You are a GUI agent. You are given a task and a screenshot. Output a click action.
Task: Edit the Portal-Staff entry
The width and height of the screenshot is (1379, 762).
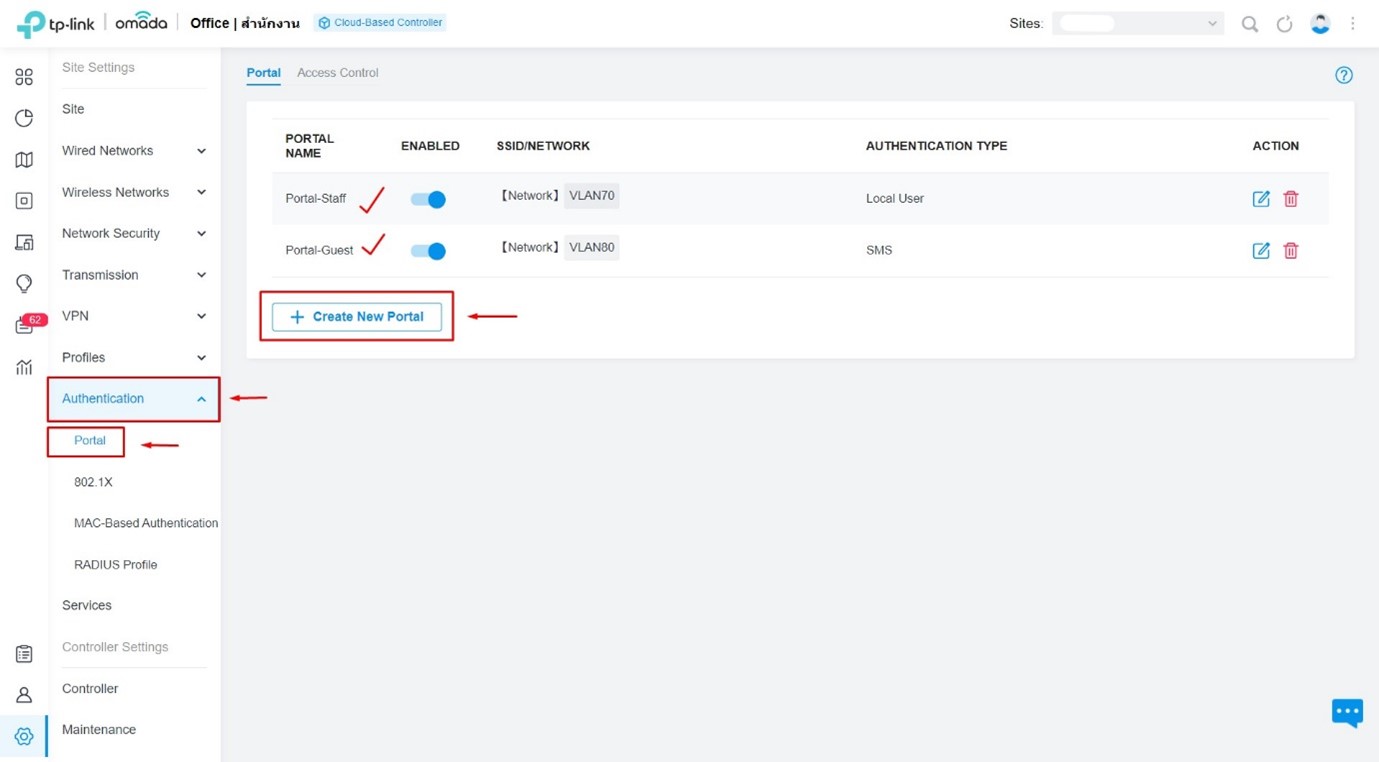click(1260, 199)
